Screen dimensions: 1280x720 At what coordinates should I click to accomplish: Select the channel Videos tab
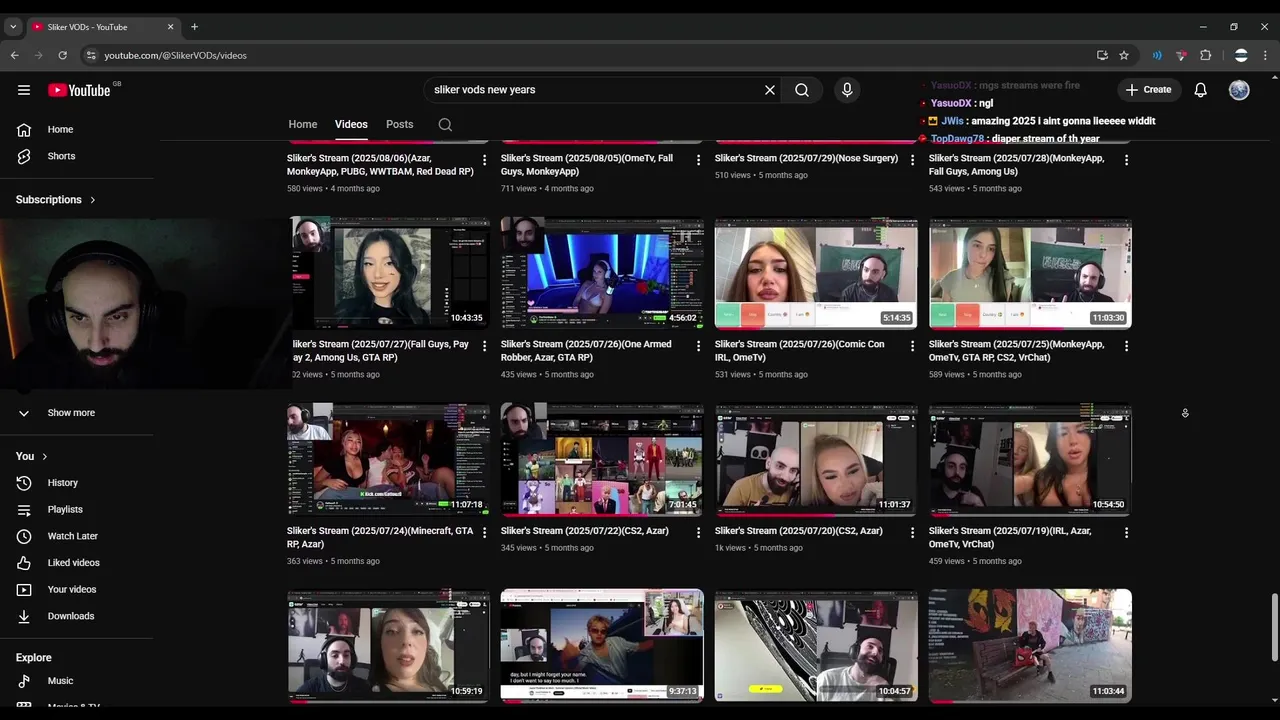point(351,124)
